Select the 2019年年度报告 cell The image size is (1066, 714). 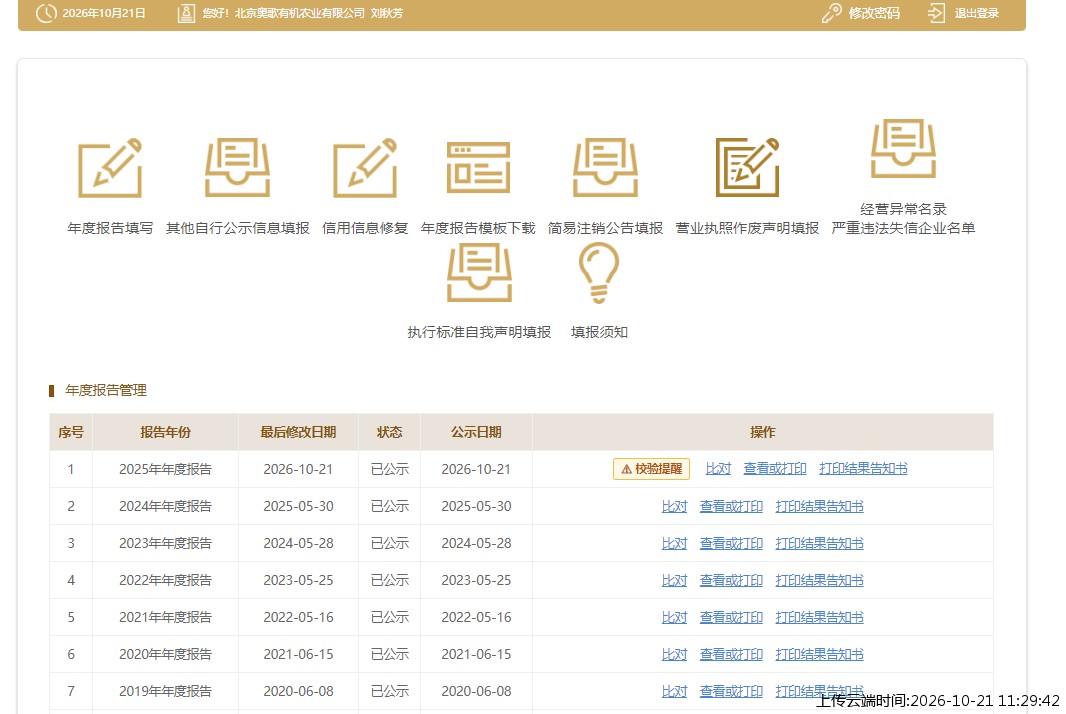165,691
